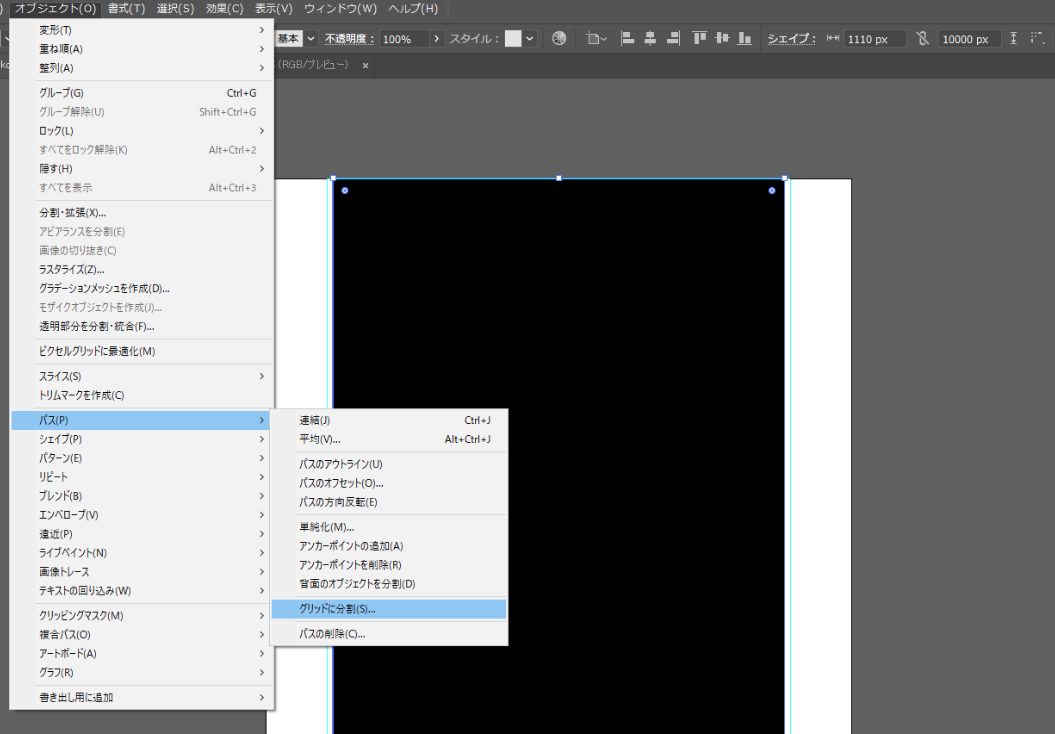Click the 不透明度 label link
1055x734 pixels.
coord(349,39)
